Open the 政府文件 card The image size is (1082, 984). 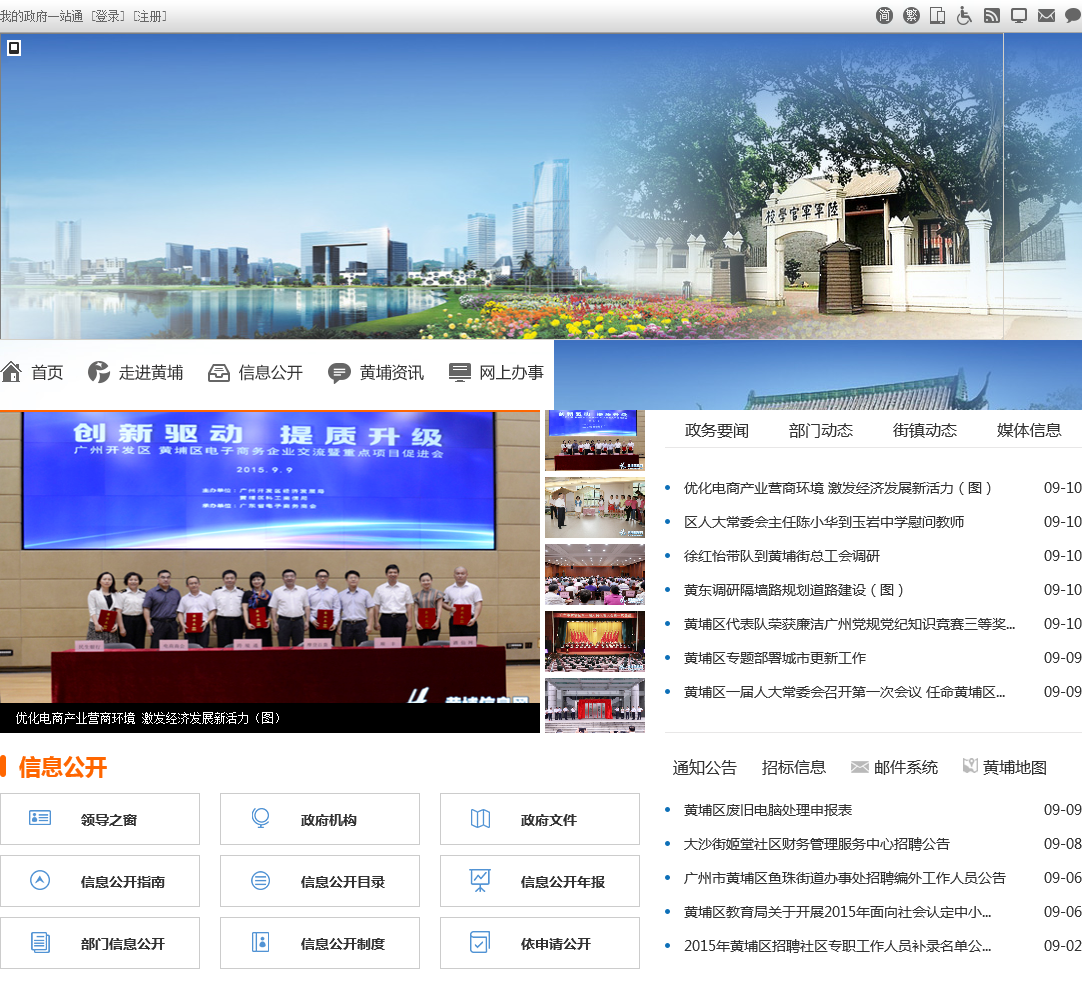click(540, 819)
